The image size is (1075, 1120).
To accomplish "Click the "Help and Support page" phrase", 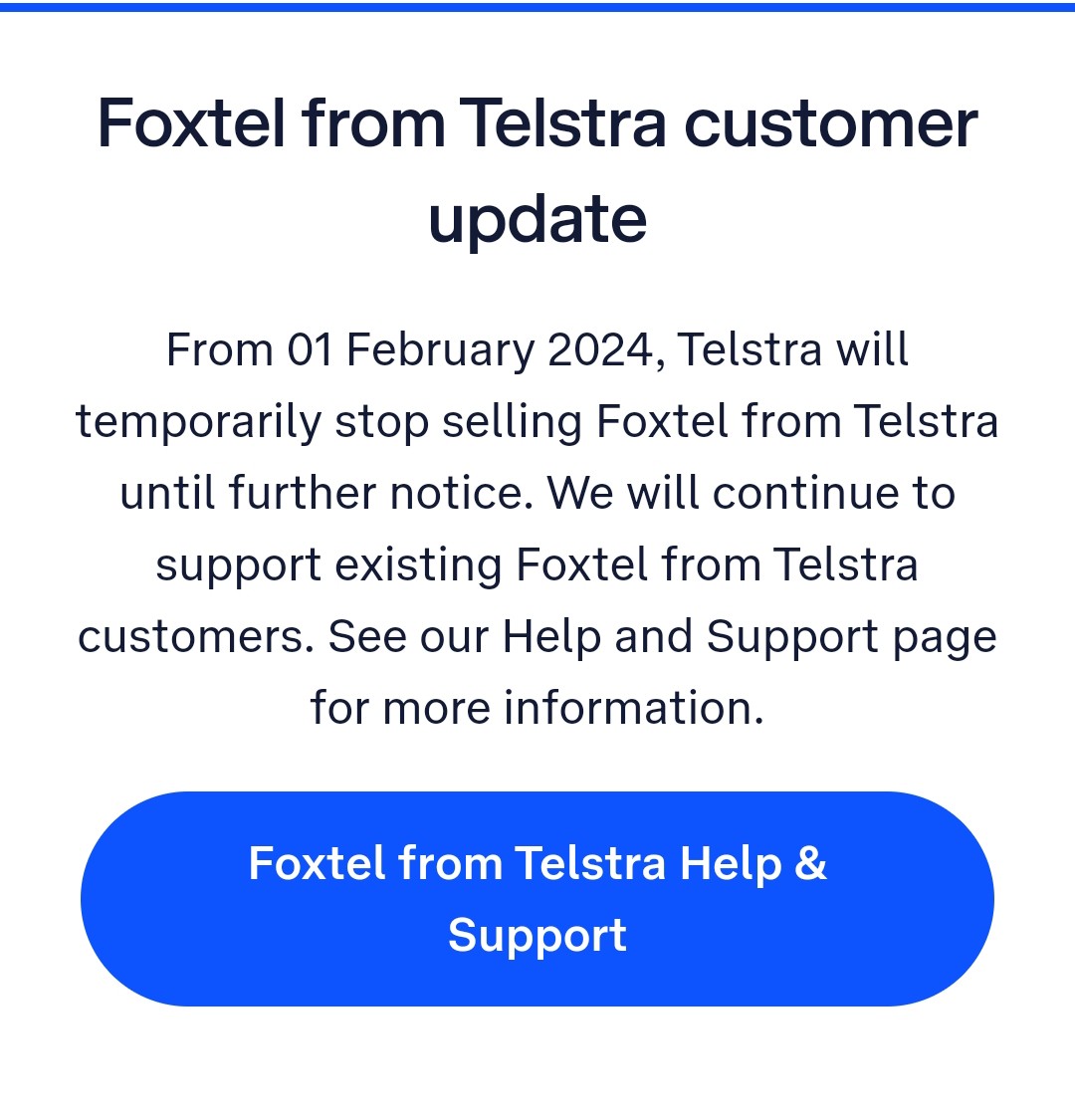I will pos(749,637).
